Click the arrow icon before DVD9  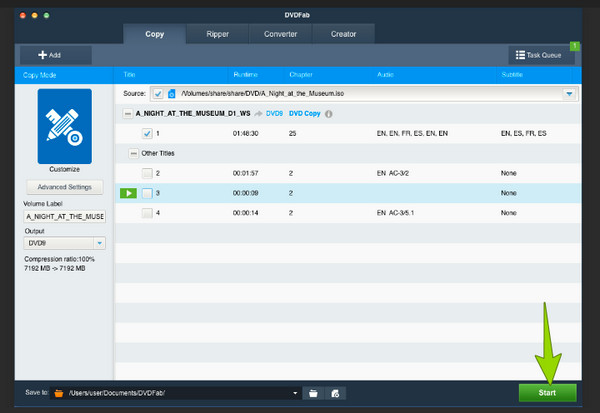pyautogui.click(x=259, y=114)
